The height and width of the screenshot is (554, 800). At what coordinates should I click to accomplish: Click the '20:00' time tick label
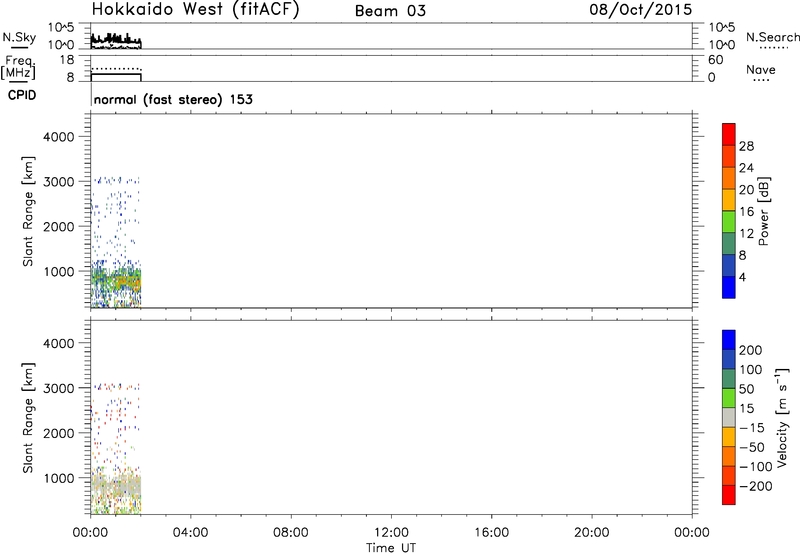point(592,533)
